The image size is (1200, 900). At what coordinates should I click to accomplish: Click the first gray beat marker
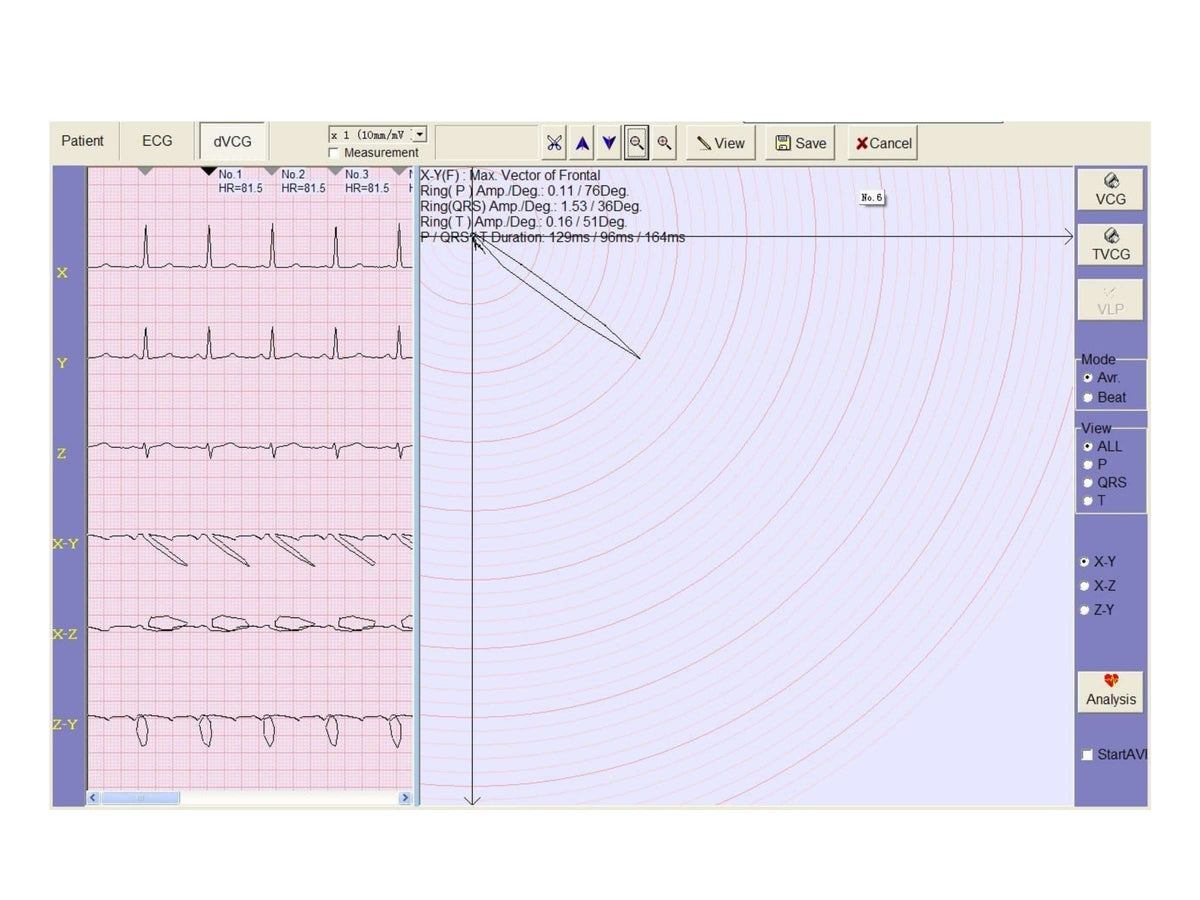tap(145, 172)
